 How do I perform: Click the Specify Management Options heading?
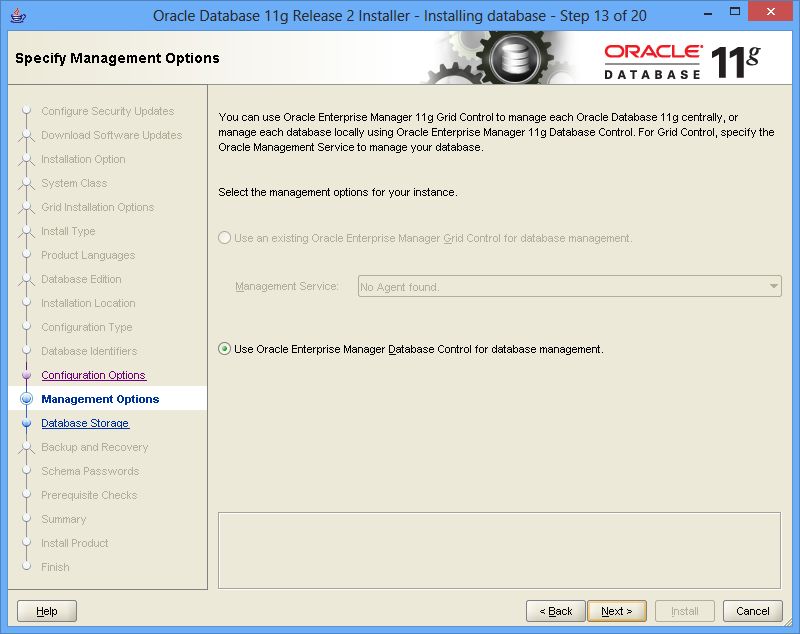point(117,58)
